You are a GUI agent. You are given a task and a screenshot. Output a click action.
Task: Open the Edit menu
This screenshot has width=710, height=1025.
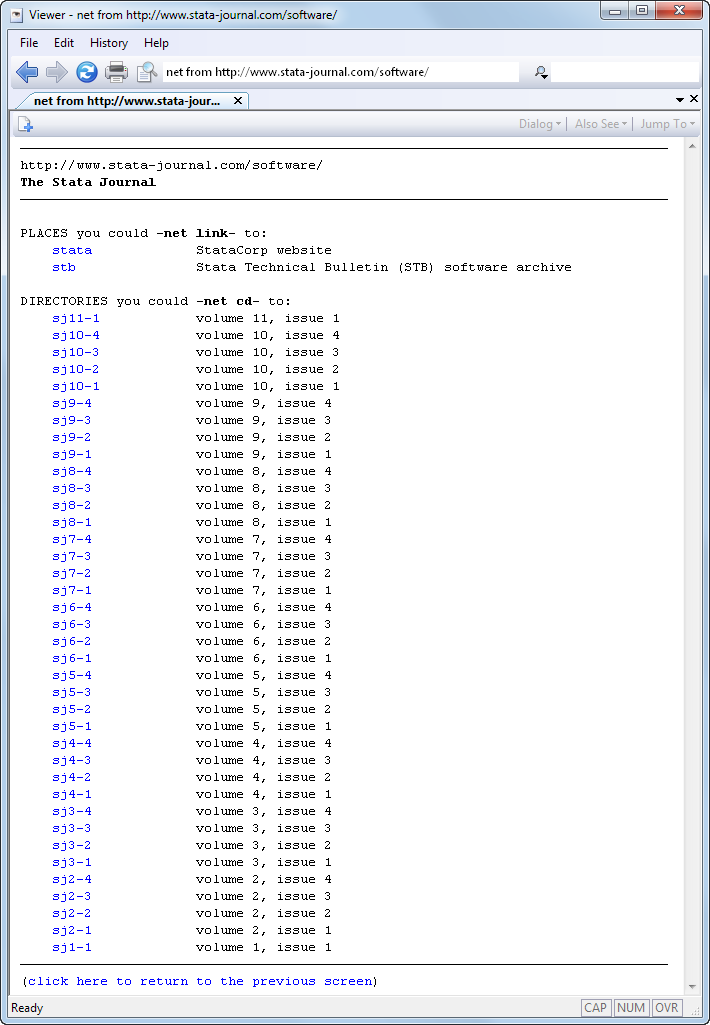tap(64, 43)
